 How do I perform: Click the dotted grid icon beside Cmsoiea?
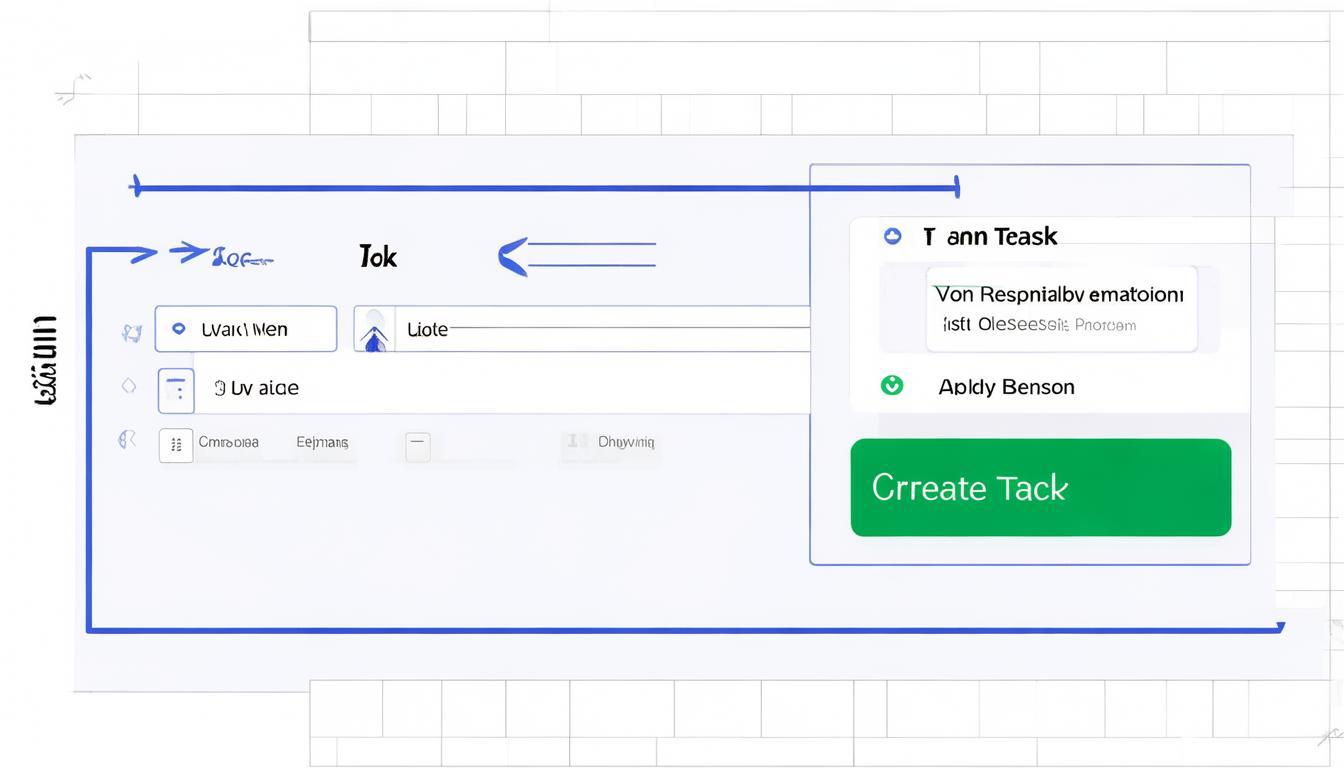click(x=176, y=445)
